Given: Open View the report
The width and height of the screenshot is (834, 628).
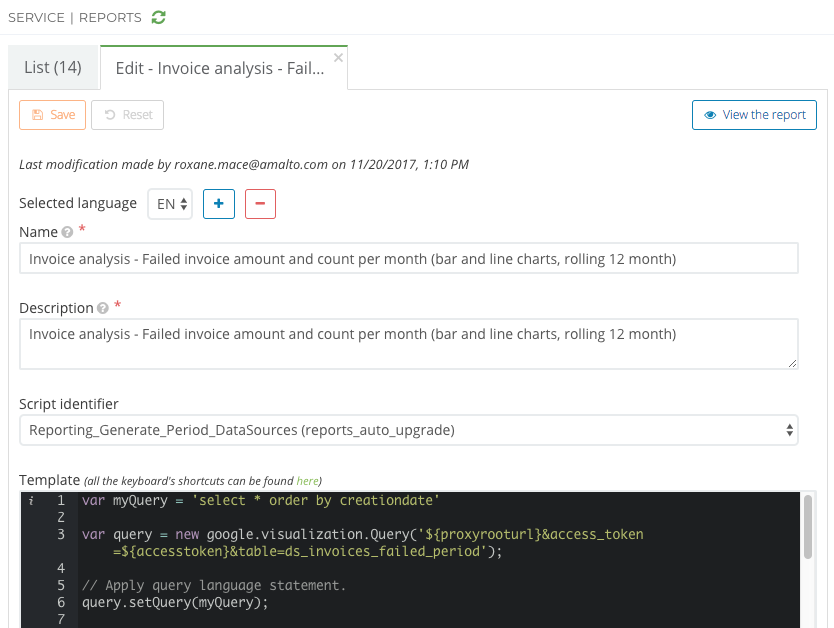Looking at the screenshot, I should 754,115.
